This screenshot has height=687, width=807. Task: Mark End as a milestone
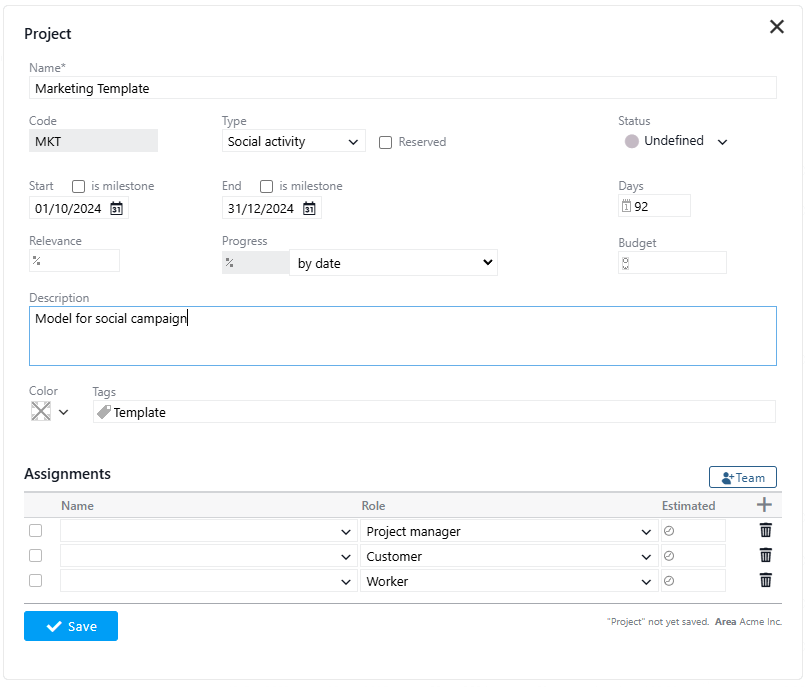tap(267, 186)
